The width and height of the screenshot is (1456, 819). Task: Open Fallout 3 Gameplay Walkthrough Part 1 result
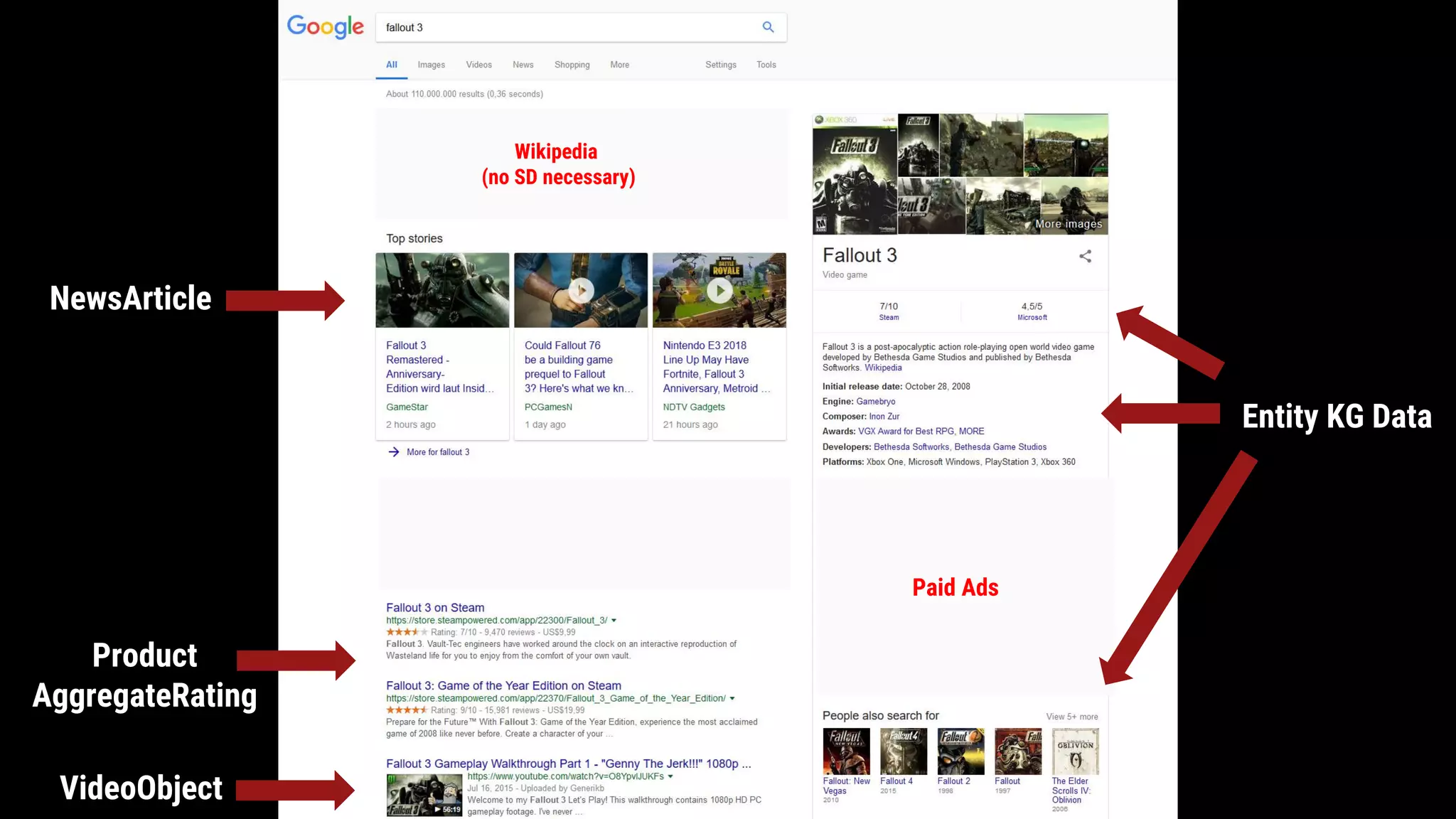point(569,764)
